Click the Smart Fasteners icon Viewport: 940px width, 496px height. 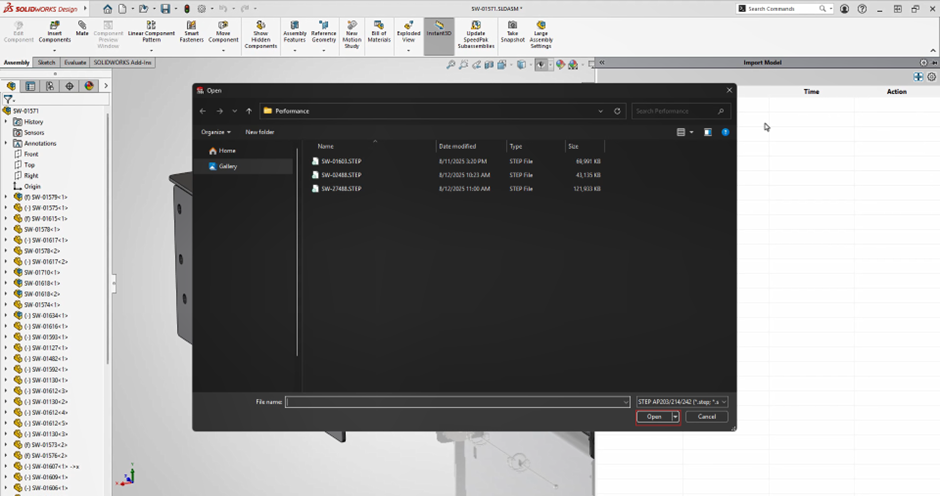click(191, 32)
